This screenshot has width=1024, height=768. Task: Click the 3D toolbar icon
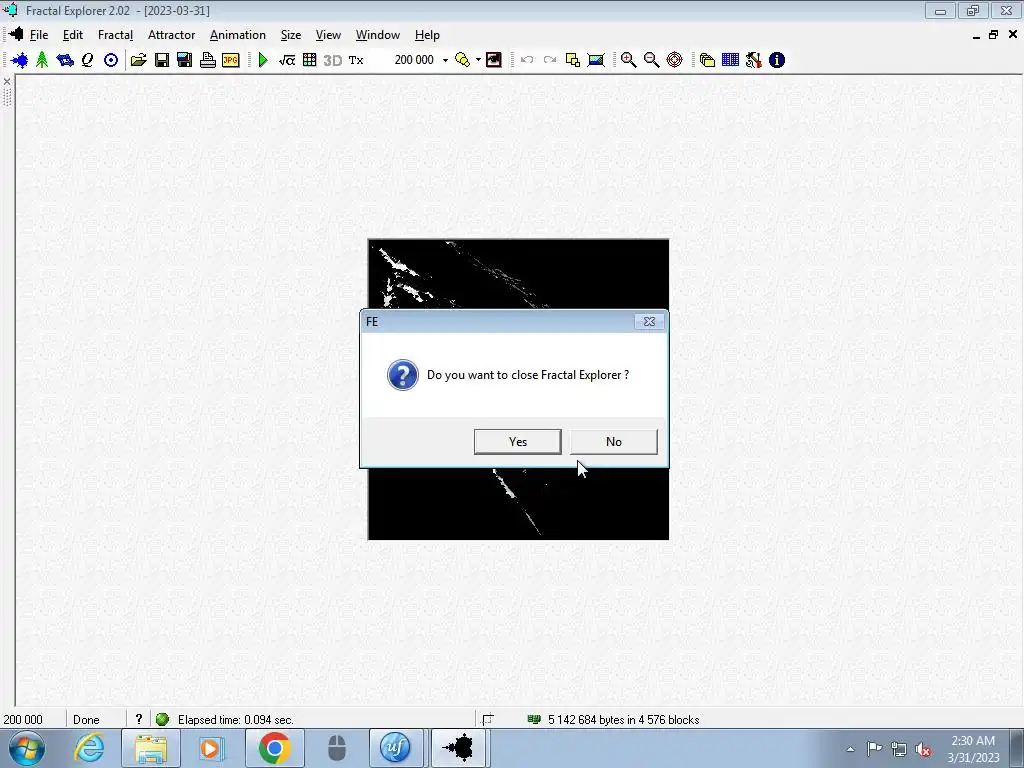(332, 60)
